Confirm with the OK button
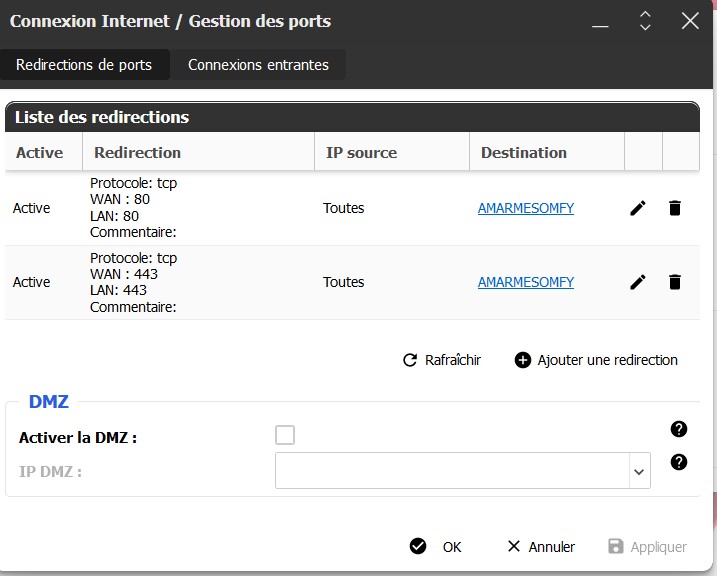717x576 pixels. [436, 547]
